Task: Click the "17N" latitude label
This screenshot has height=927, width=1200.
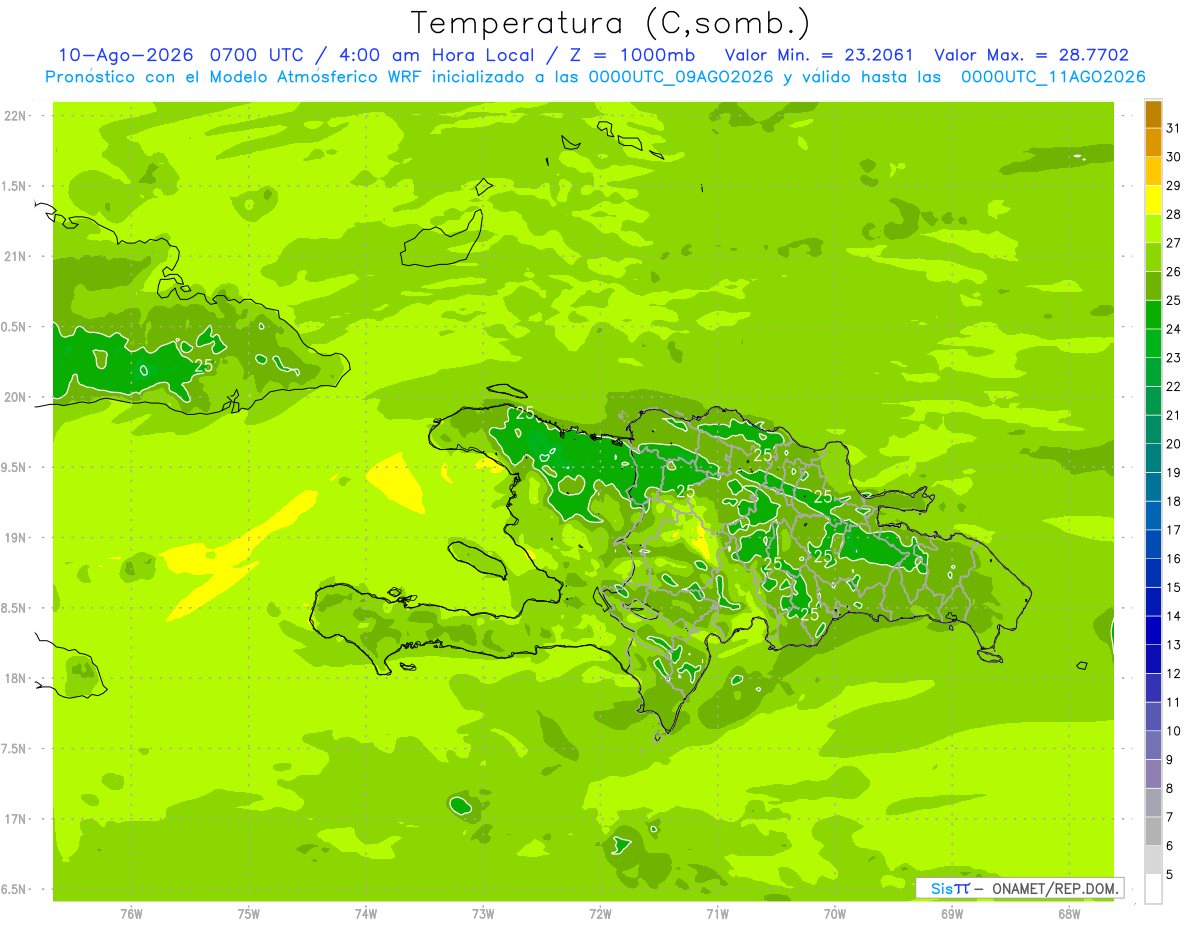Action: [17, 819]
